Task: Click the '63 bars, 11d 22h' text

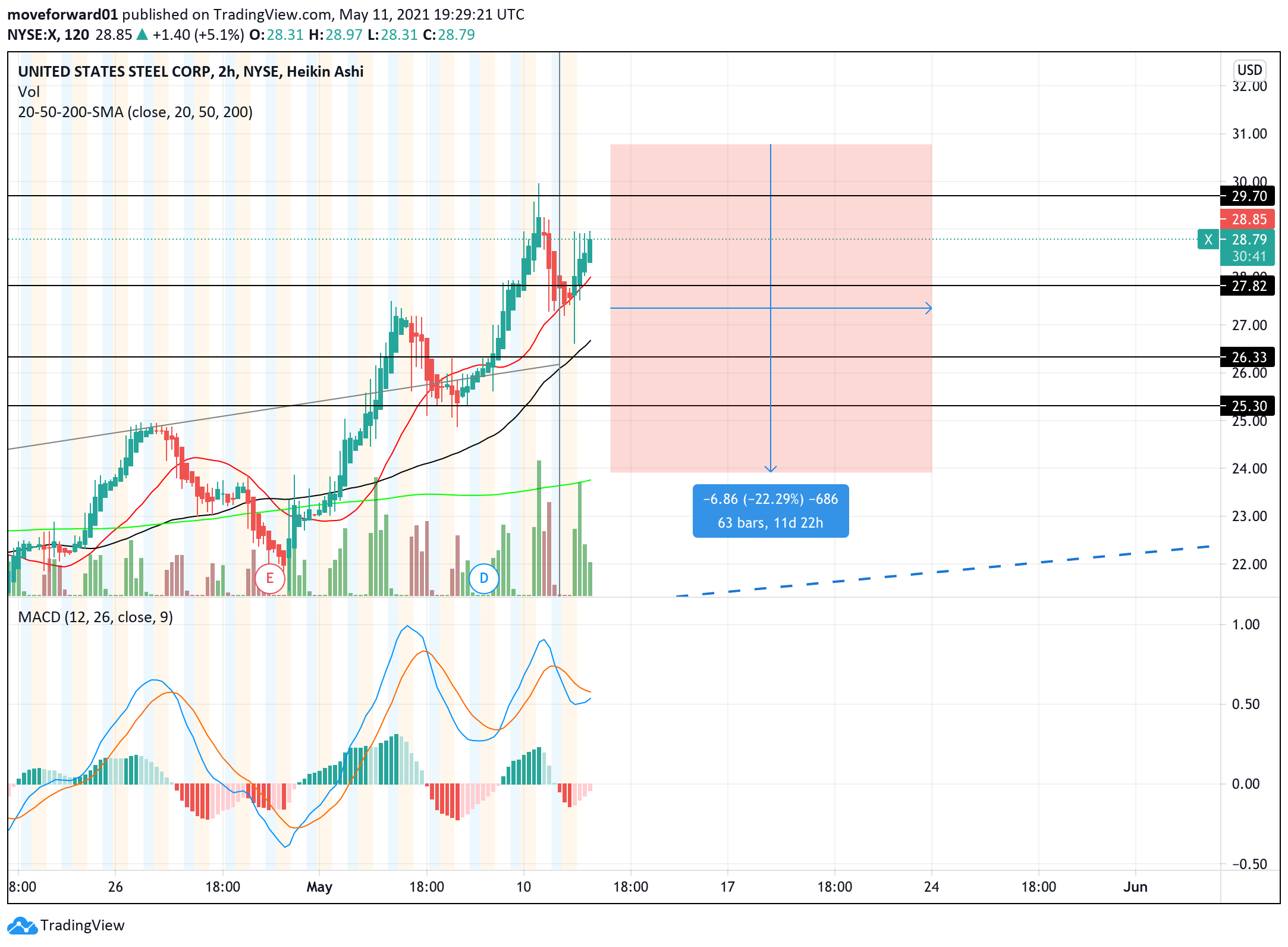Action: pyautogui.click(x=771, y=523)
